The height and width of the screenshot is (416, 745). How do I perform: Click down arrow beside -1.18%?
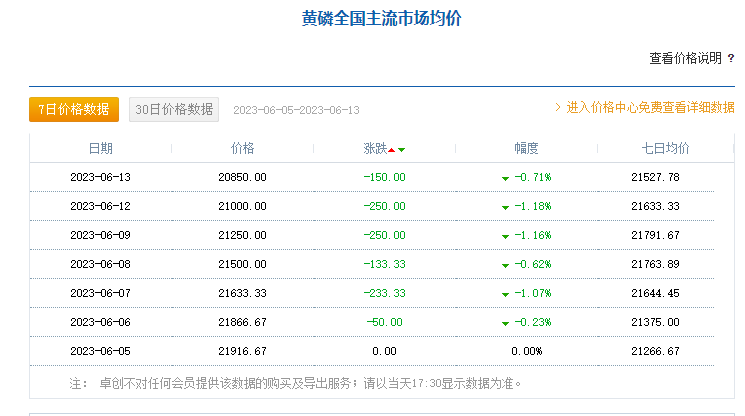tap(505, 208)
